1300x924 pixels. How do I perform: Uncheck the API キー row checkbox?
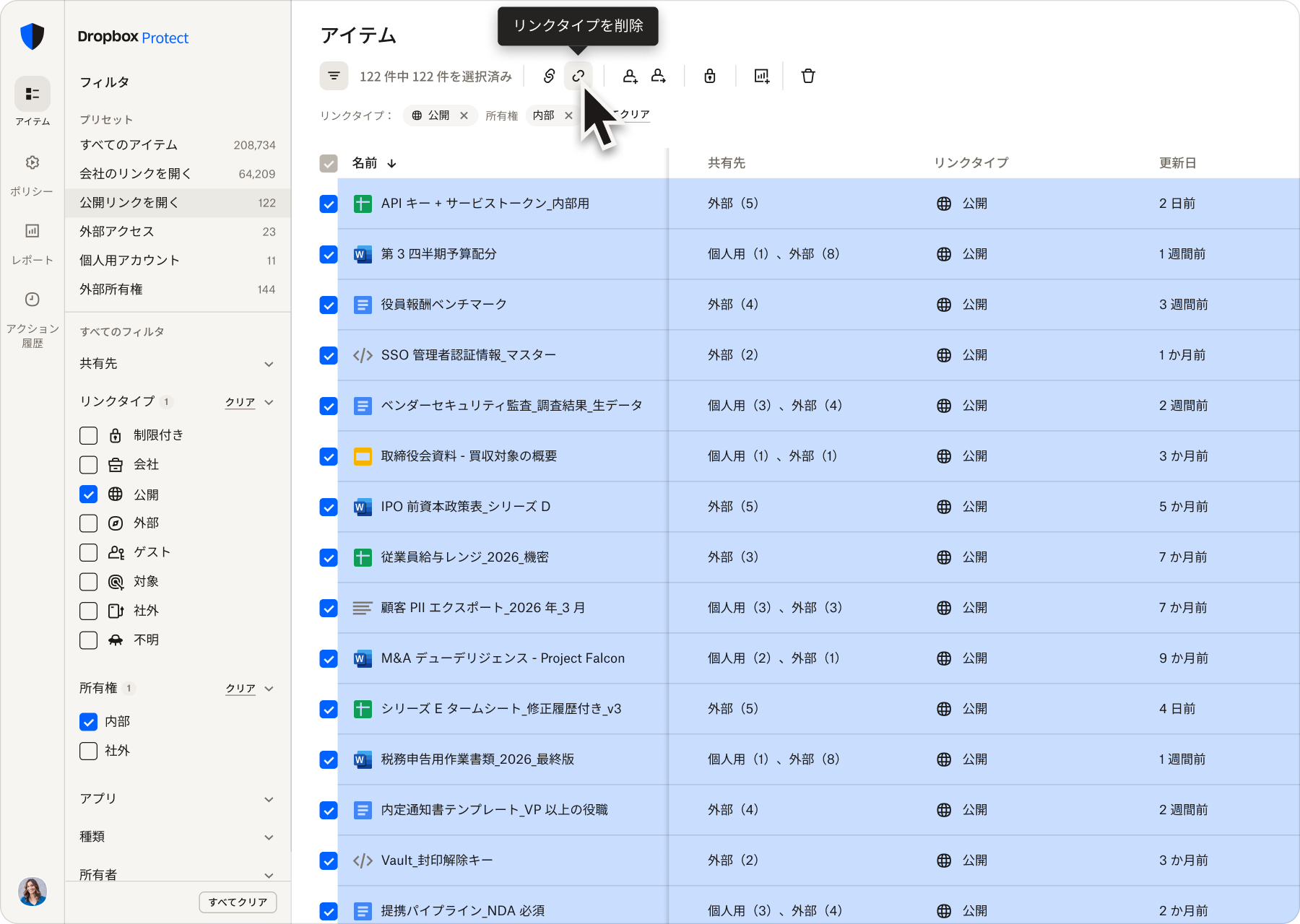click(x=329, y=204)
